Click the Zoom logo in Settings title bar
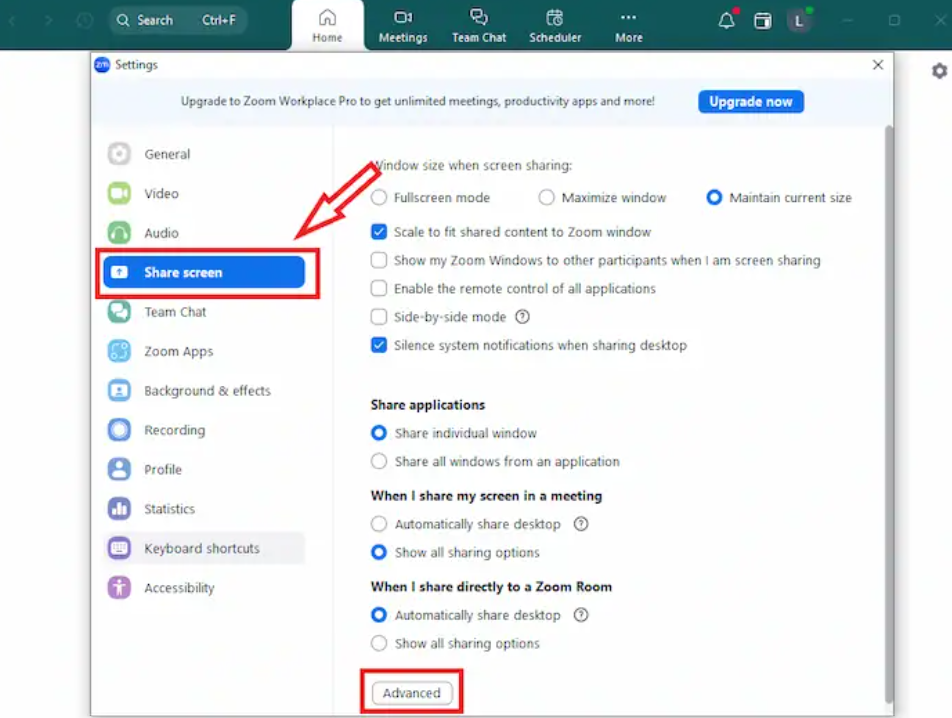Screen dimensions: 952x718 (102, 65)
